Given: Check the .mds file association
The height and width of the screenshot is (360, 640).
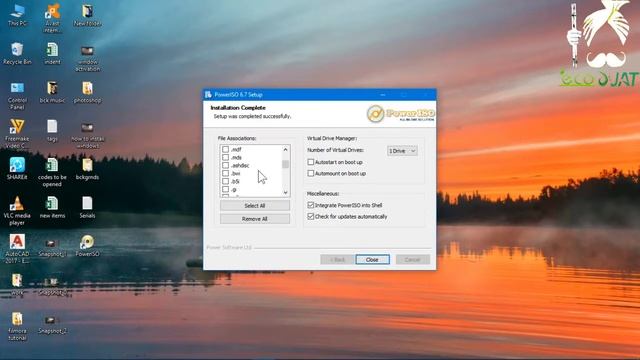Looking at the screenshot, I should click(226, 158).
